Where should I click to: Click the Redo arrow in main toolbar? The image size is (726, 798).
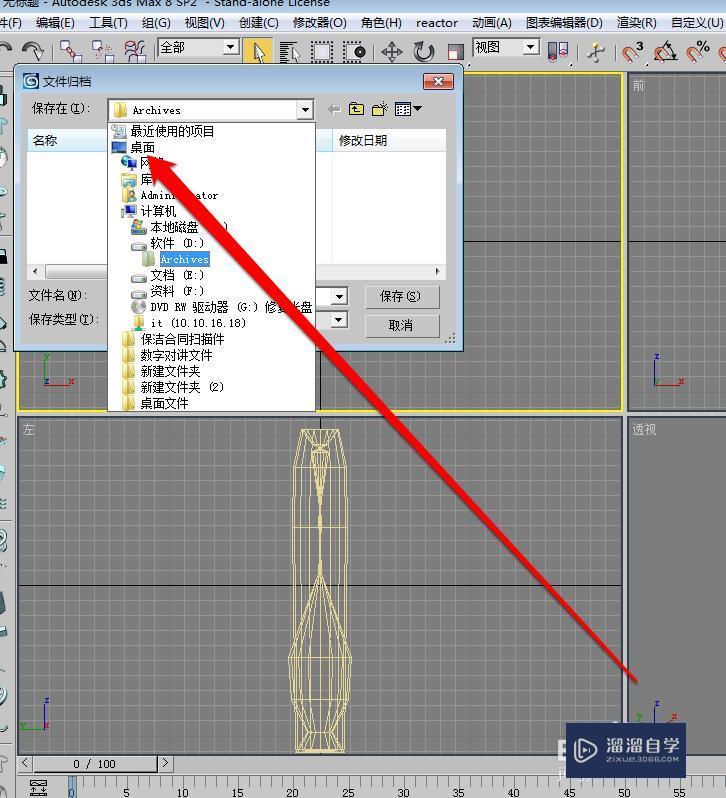(34, 51)
